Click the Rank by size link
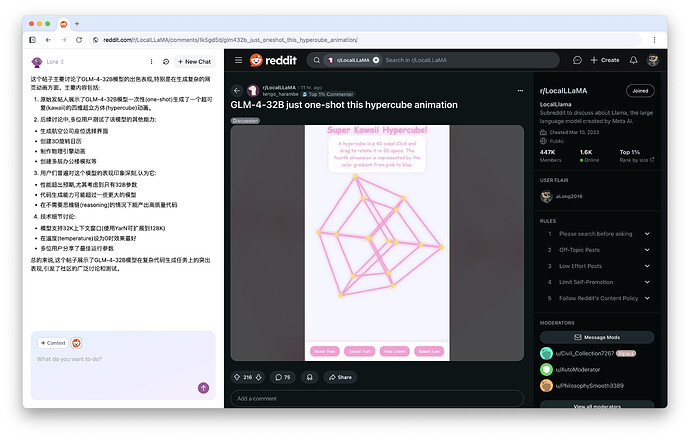This screenshot has width=690, height=438. [x=637, y=160]
